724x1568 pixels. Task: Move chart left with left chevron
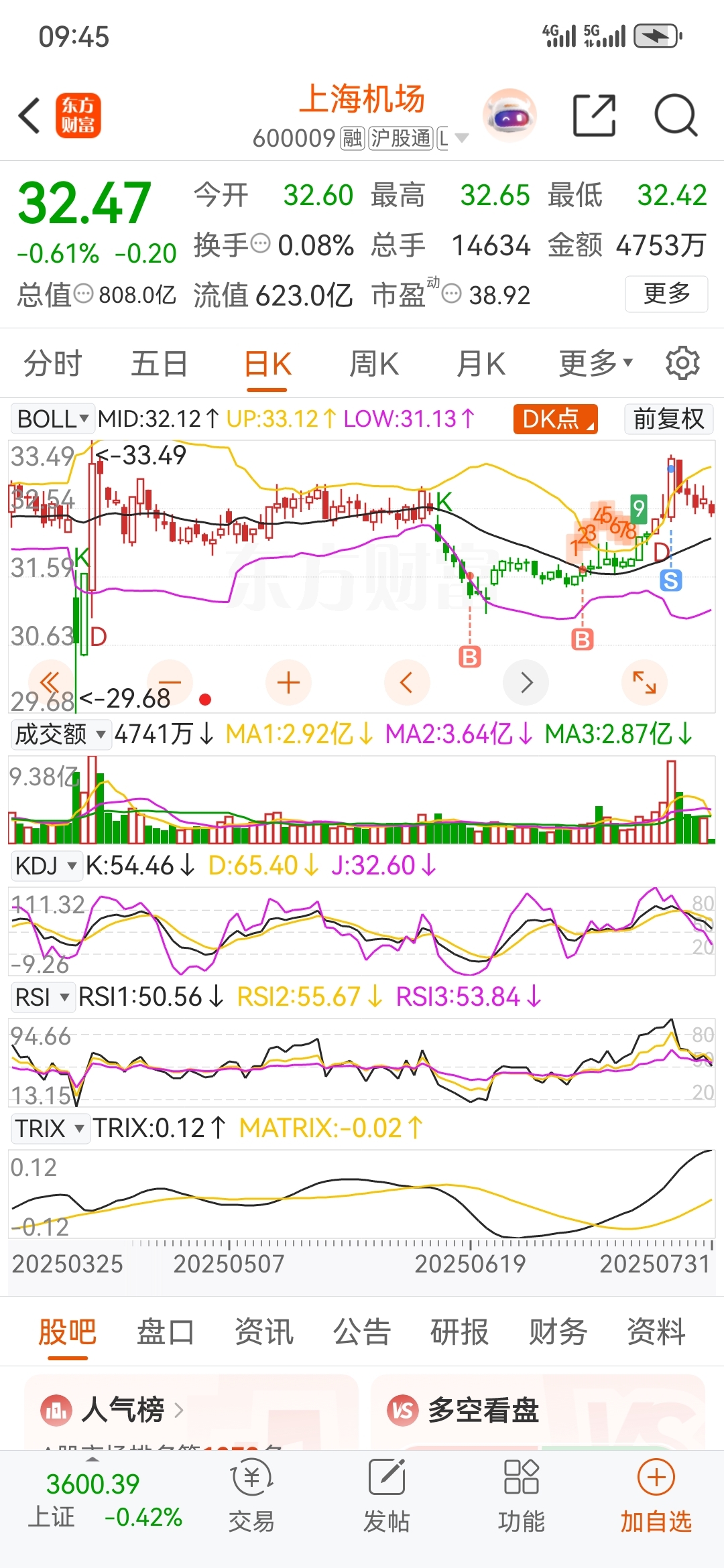406,683
